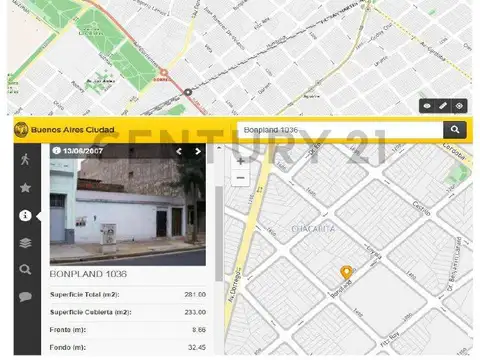Select the Fondo value 32.45
Viewport: 480px width, 360px height.
coord(197,347)
